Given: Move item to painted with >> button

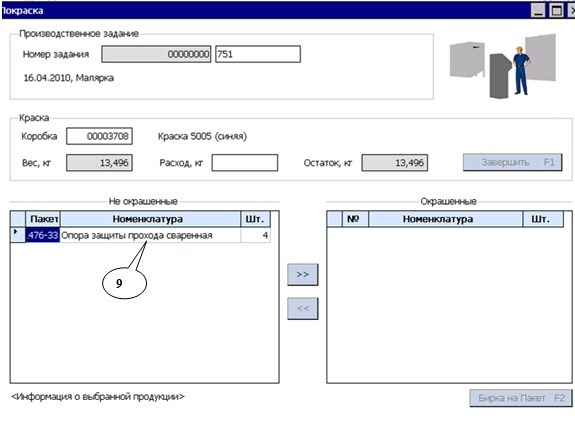Looking at the screenshot, I should (303, 274).
